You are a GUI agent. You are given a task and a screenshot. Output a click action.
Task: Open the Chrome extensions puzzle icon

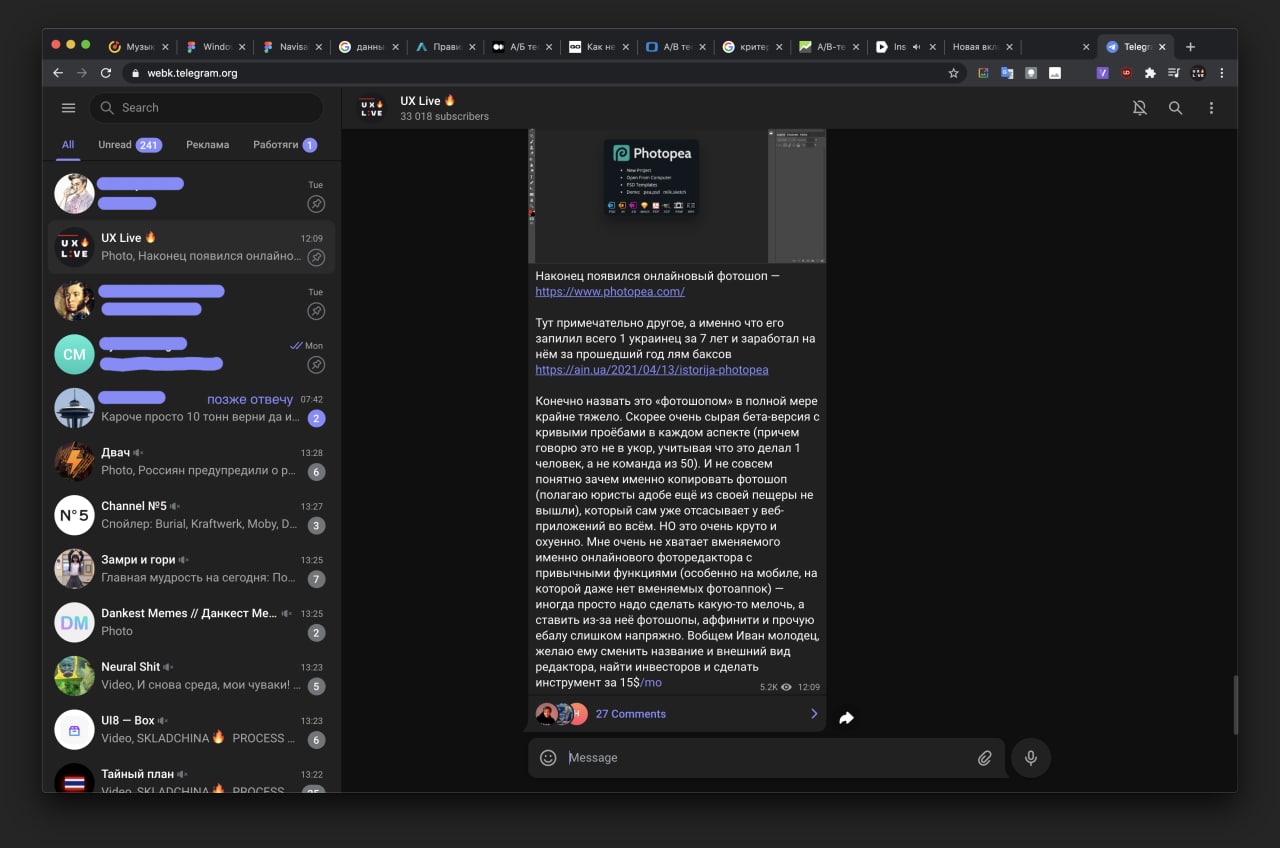[1150, 73]
